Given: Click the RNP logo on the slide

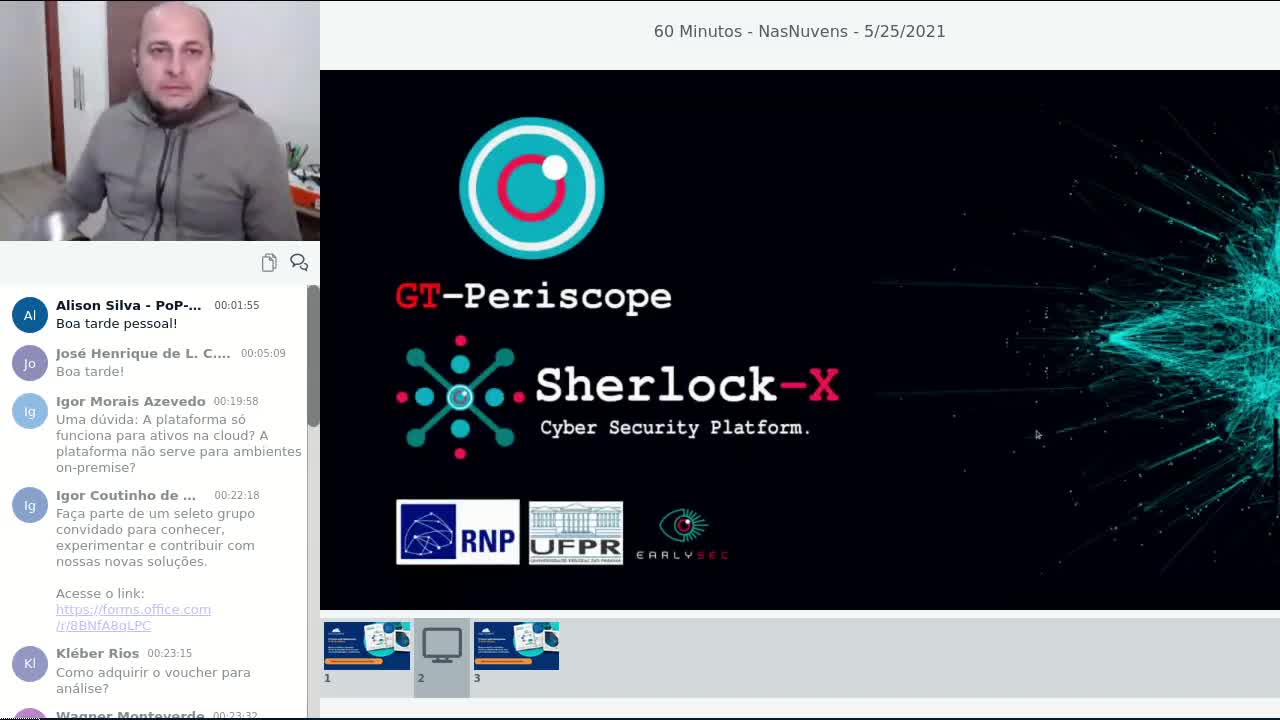Looking at the screenshot, I should [458, 532].
